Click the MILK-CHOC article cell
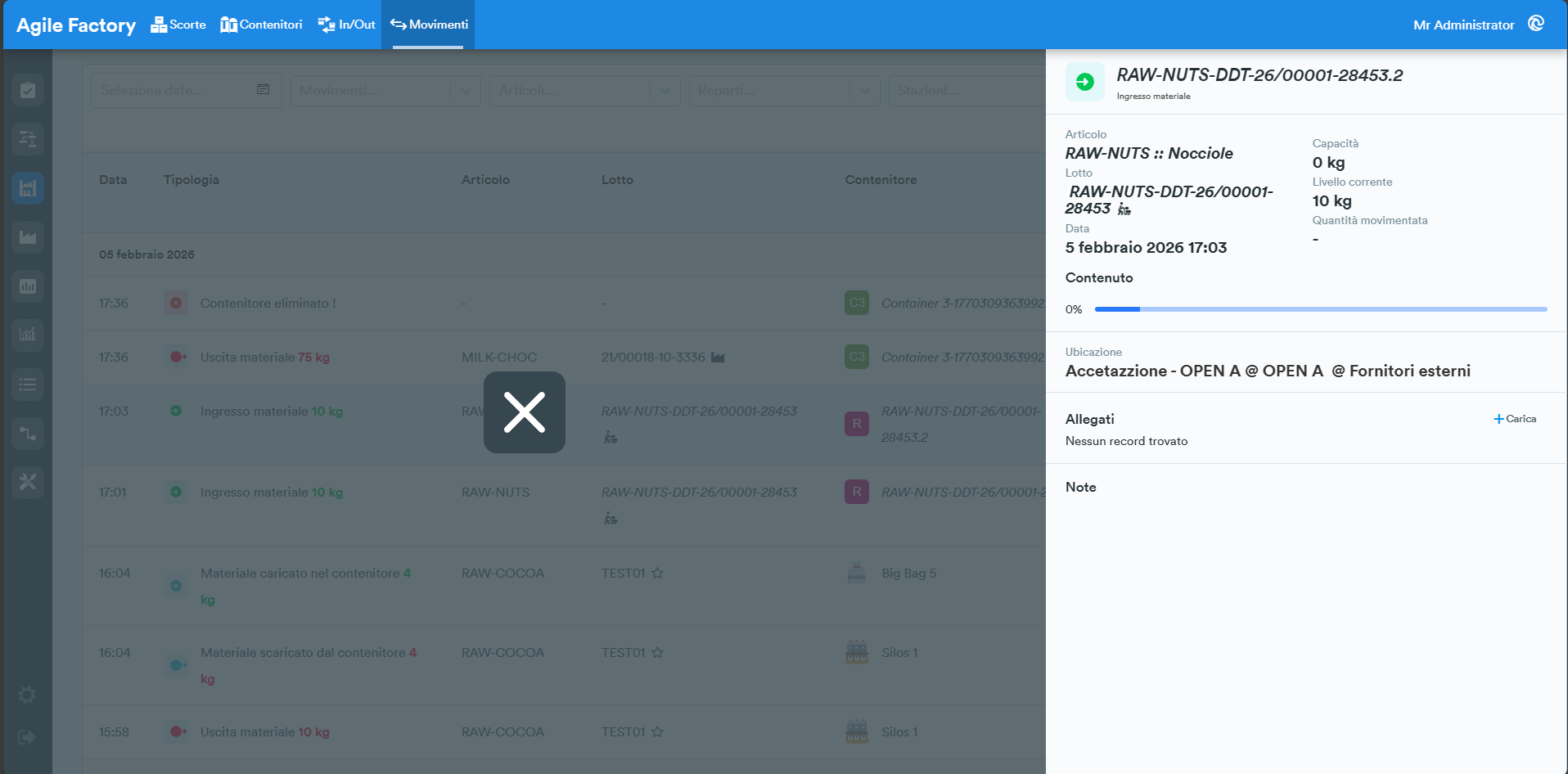1568x774 pixels. pos(499,357)
